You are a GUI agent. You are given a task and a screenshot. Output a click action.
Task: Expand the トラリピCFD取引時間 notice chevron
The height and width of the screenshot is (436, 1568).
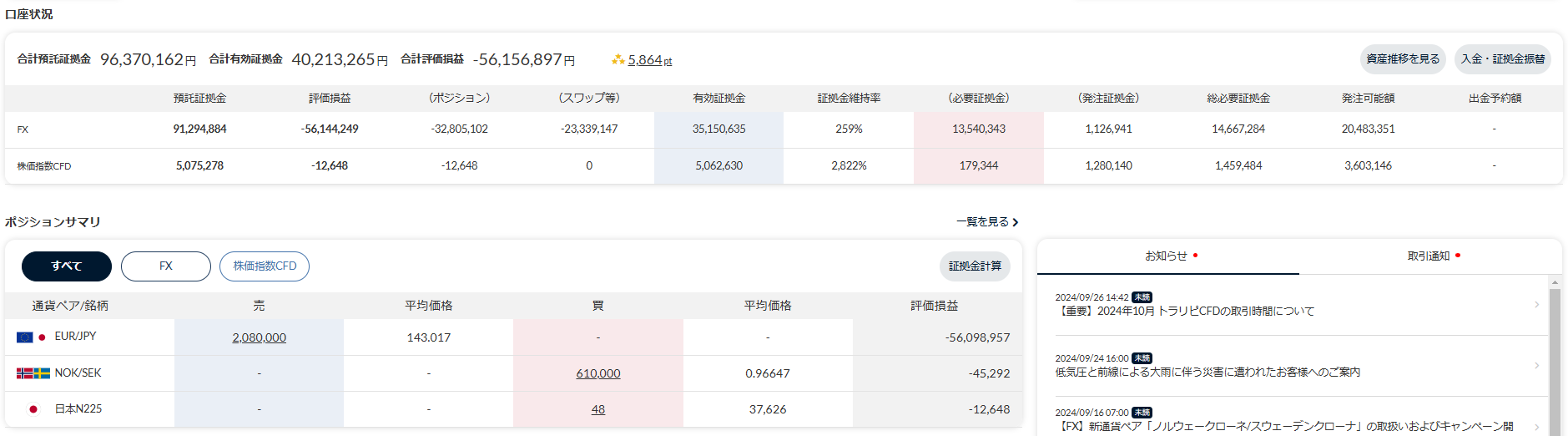tap(1536, 305)
